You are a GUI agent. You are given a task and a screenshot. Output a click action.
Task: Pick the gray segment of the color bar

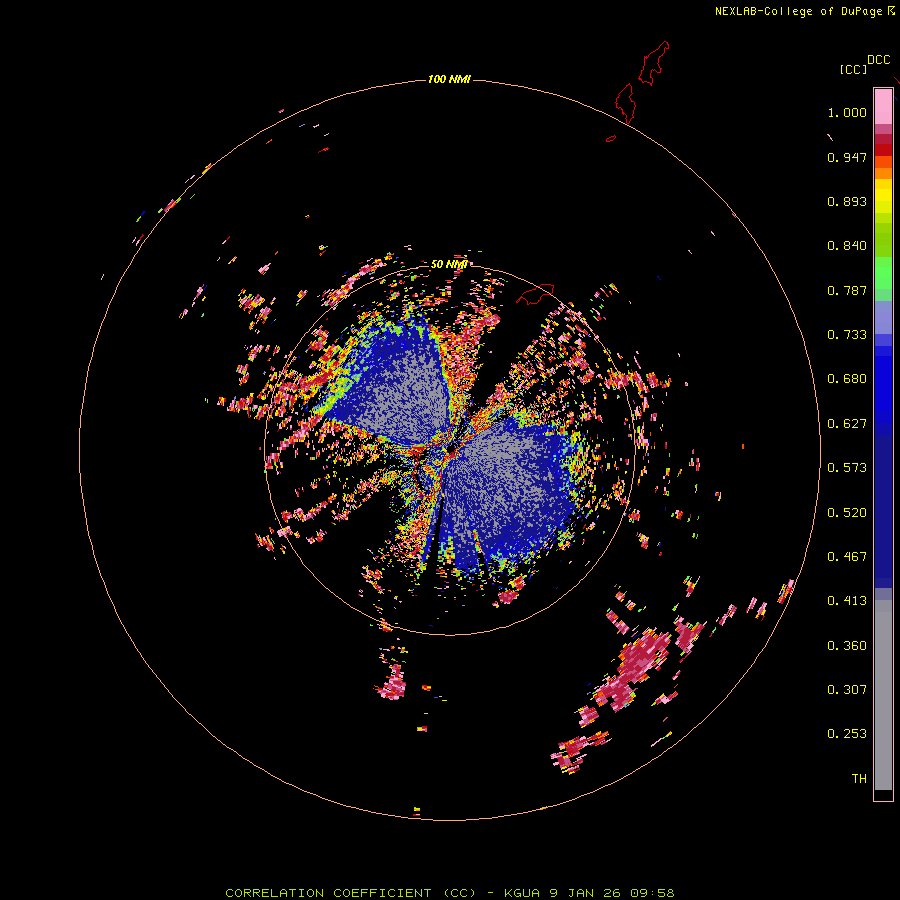point(883,695)
